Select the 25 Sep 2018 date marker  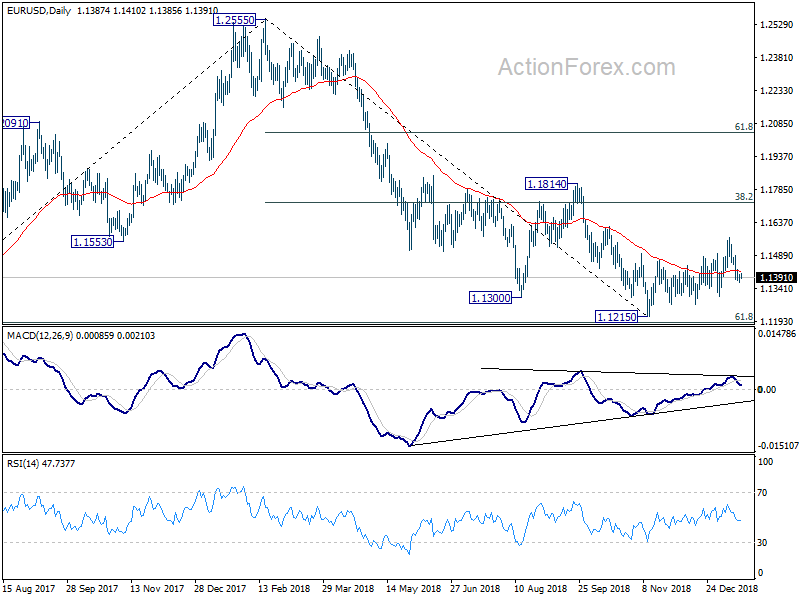[x=605, y=589]
